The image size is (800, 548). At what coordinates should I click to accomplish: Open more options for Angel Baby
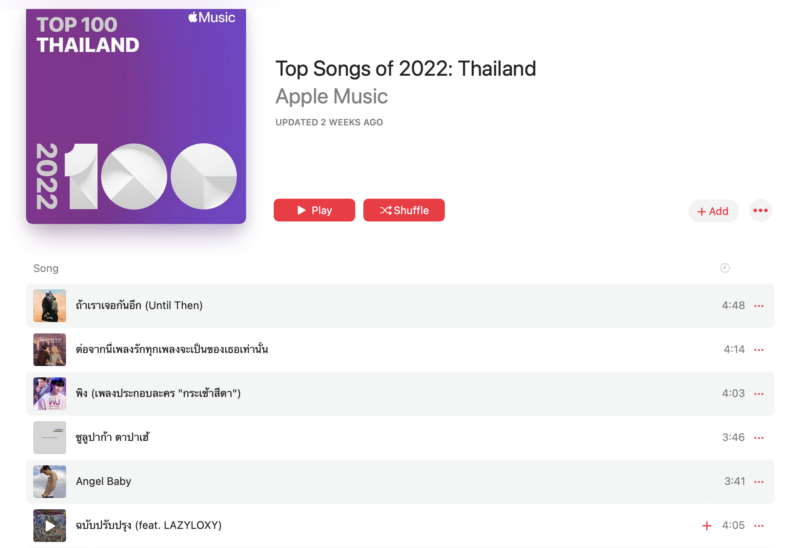click(x=759, y=482)
